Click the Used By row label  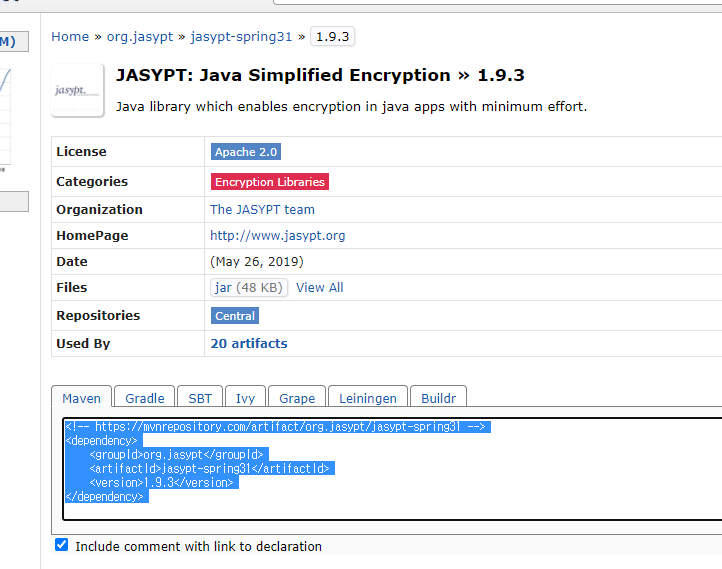click(83, 343)
